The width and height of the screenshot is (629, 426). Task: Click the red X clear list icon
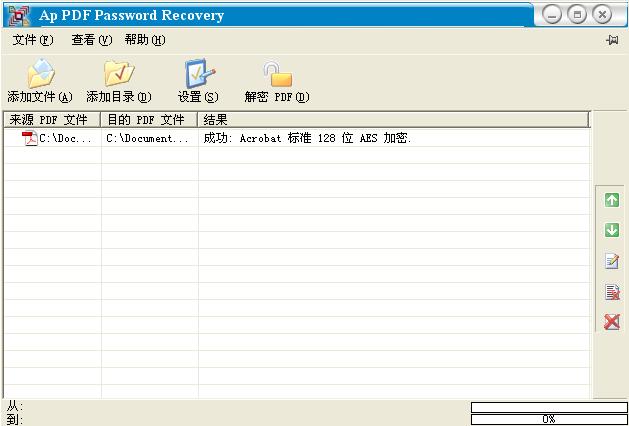tap(612, 322)
